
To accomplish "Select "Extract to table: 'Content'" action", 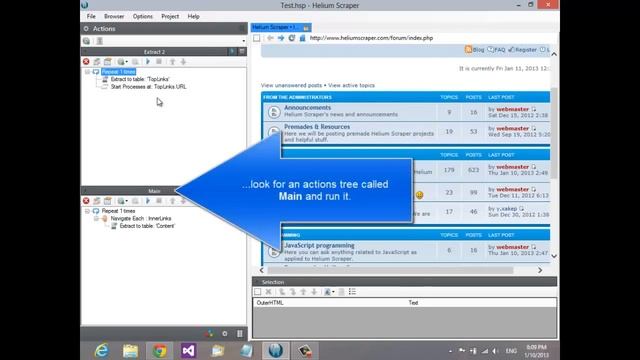I will coord(147,226).
